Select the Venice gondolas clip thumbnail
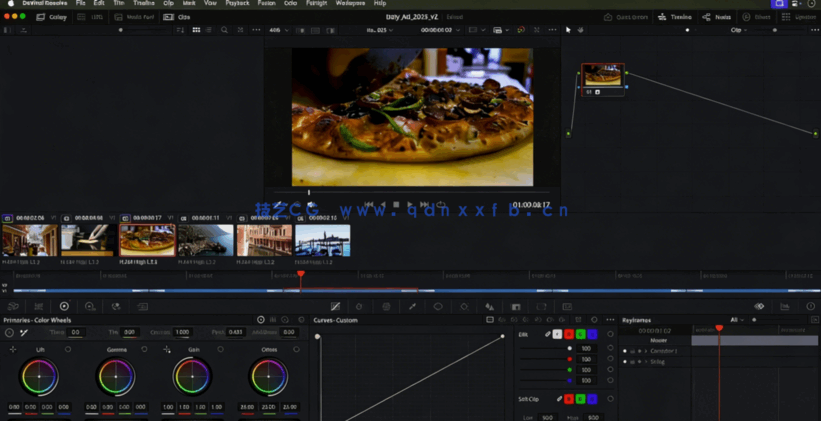The width and height of the screenshot is (821, 421). (323, 240)
